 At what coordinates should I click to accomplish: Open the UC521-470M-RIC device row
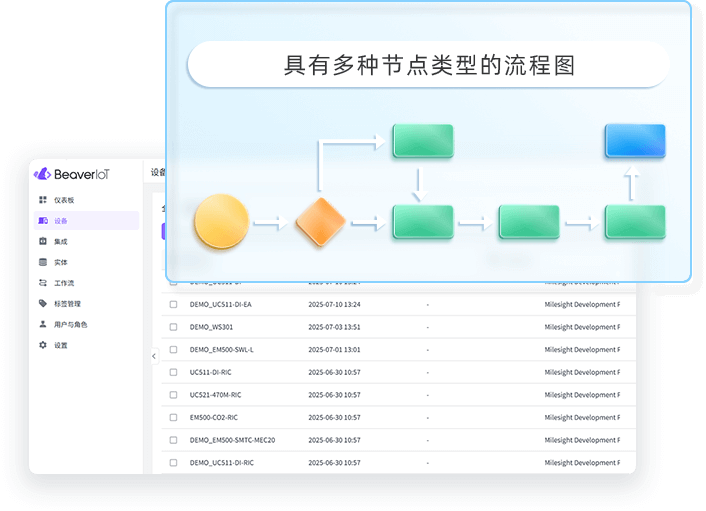pos(217,395)
